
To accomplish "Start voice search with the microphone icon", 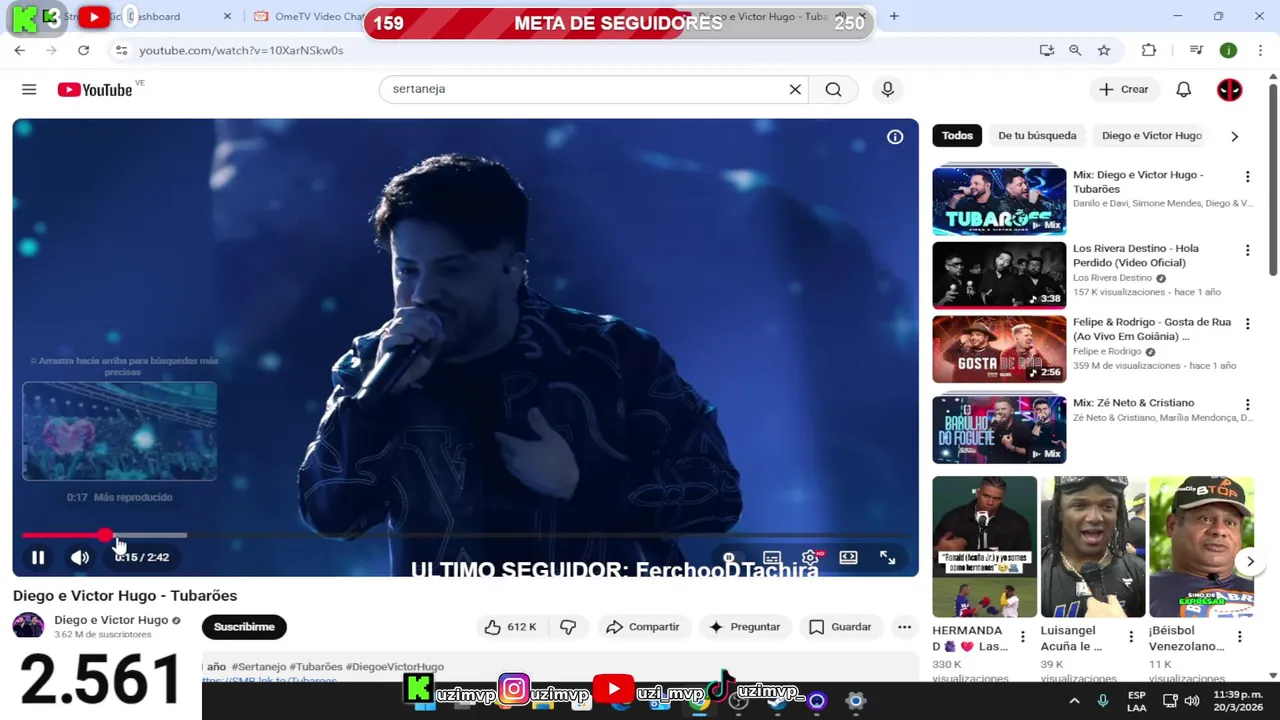I will click(887, 89).
